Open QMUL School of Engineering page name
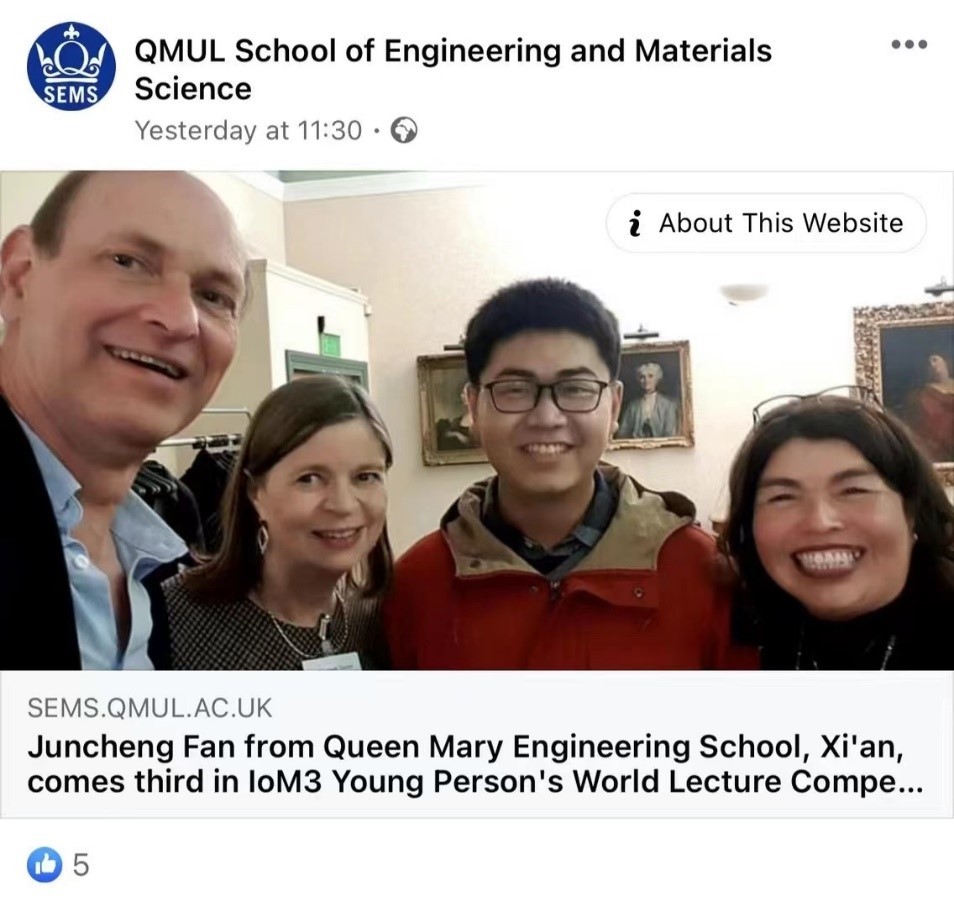The width and height of the screenshot is (954, 907). [453, 69]
